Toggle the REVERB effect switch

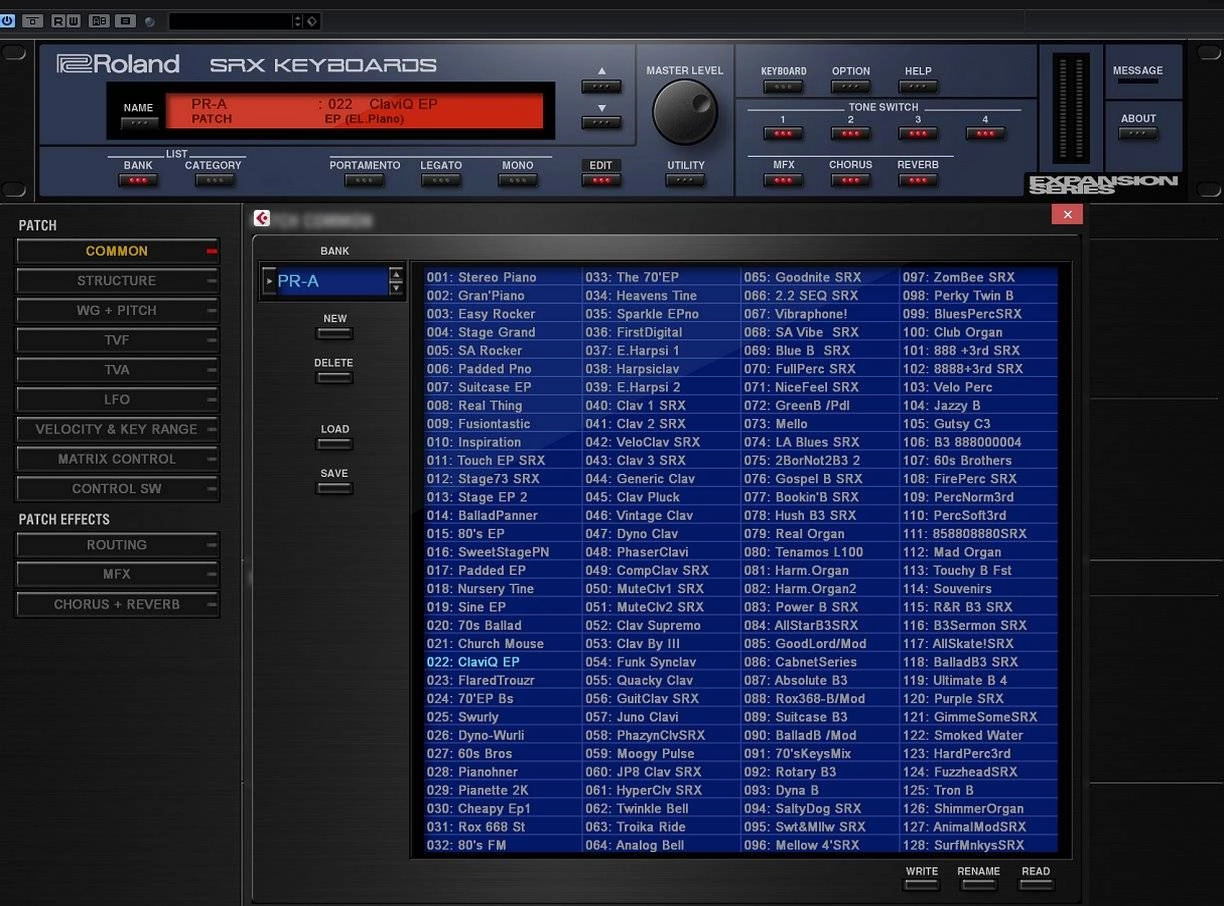pos(918,181)
